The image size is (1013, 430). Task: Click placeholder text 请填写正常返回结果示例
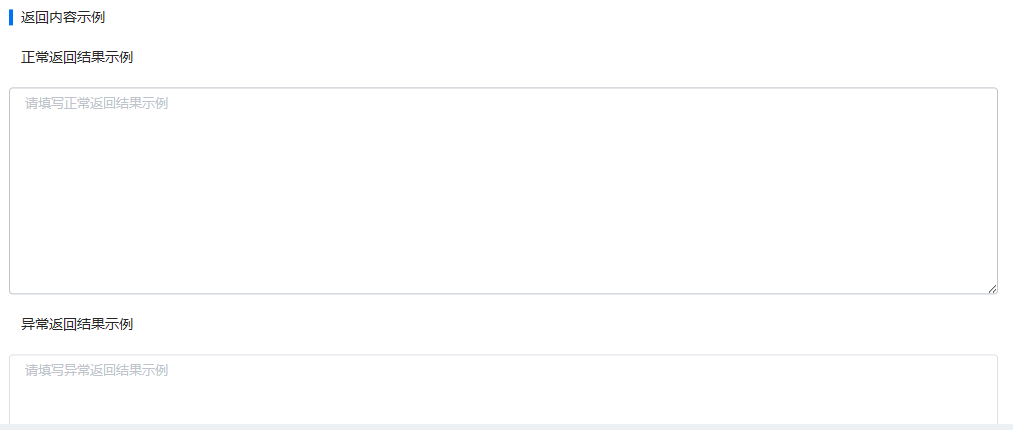pos(96,103)
